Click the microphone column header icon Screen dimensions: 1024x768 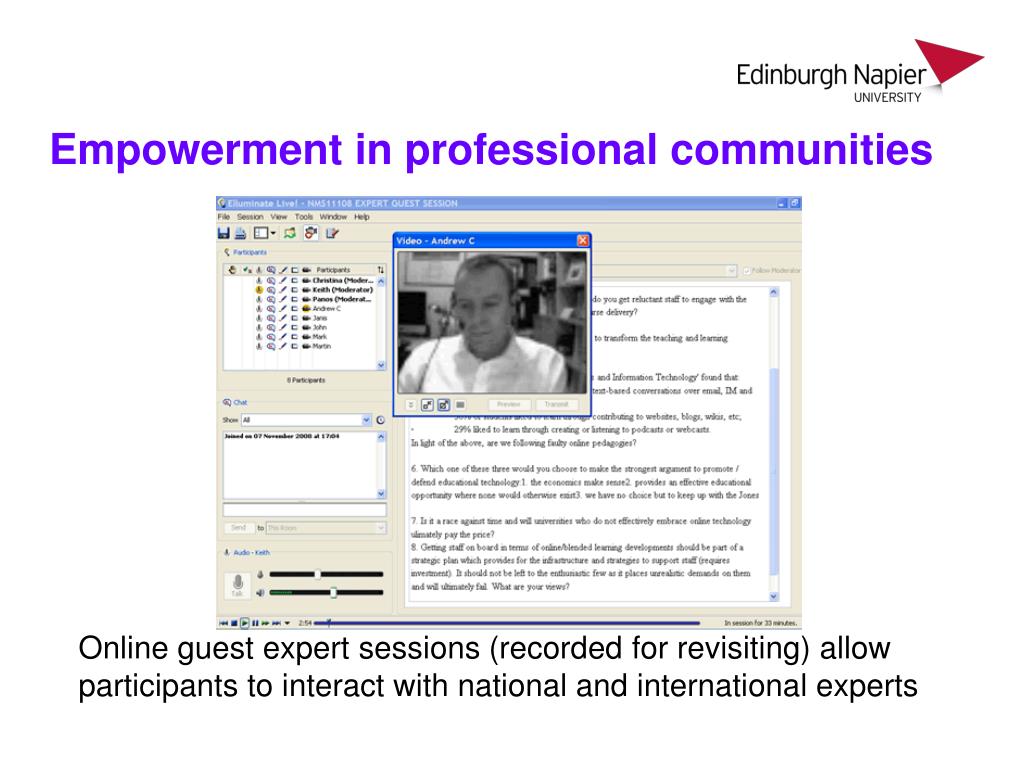(x=259, y=270)
